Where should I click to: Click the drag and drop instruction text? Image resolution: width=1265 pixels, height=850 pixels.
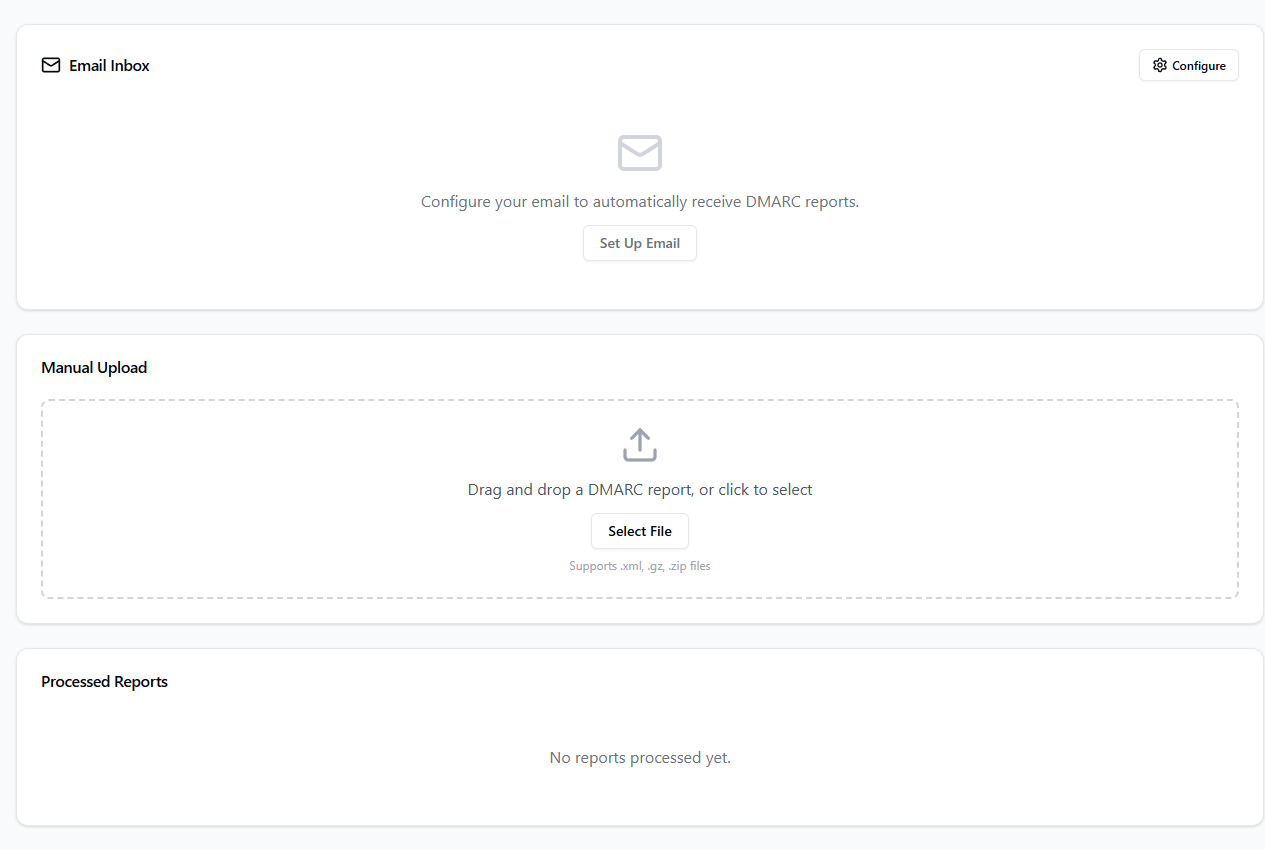tap(639, 489)
